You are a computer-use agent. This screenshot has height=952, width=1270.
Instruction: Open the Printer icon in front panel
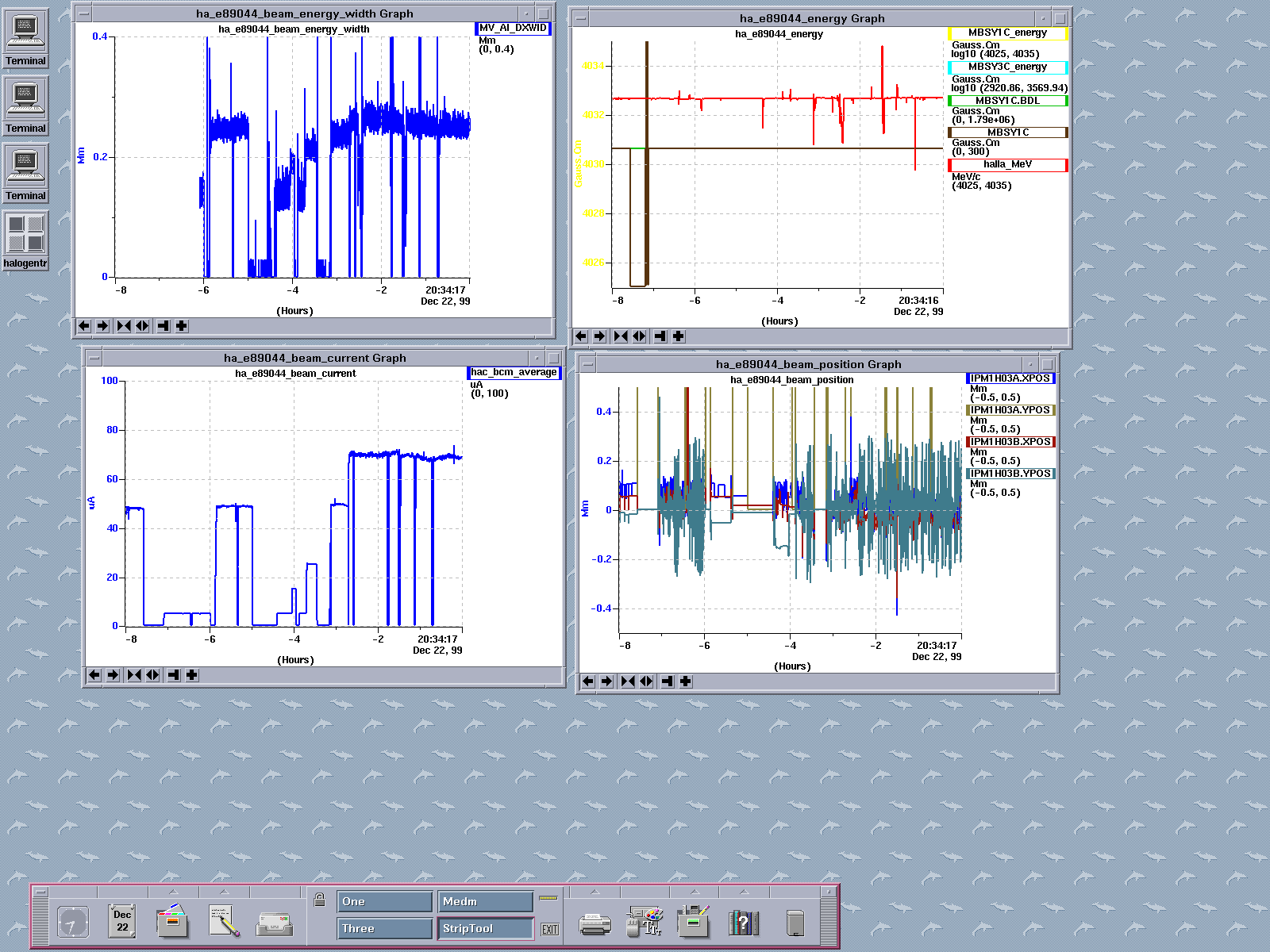click(595, 924)
